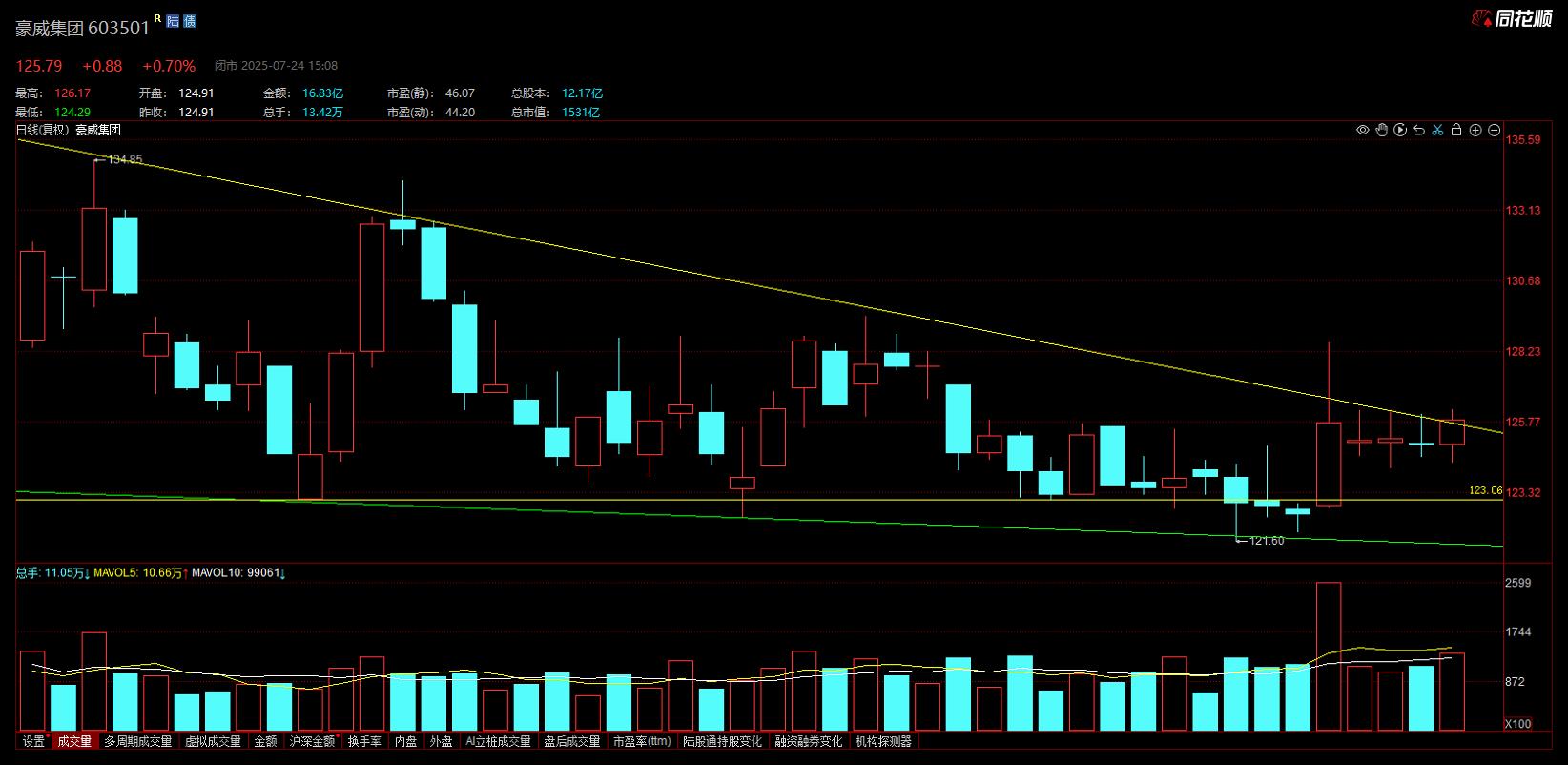Click the 128.23 price axis label
The image size is (1568, 765).
1523,351
